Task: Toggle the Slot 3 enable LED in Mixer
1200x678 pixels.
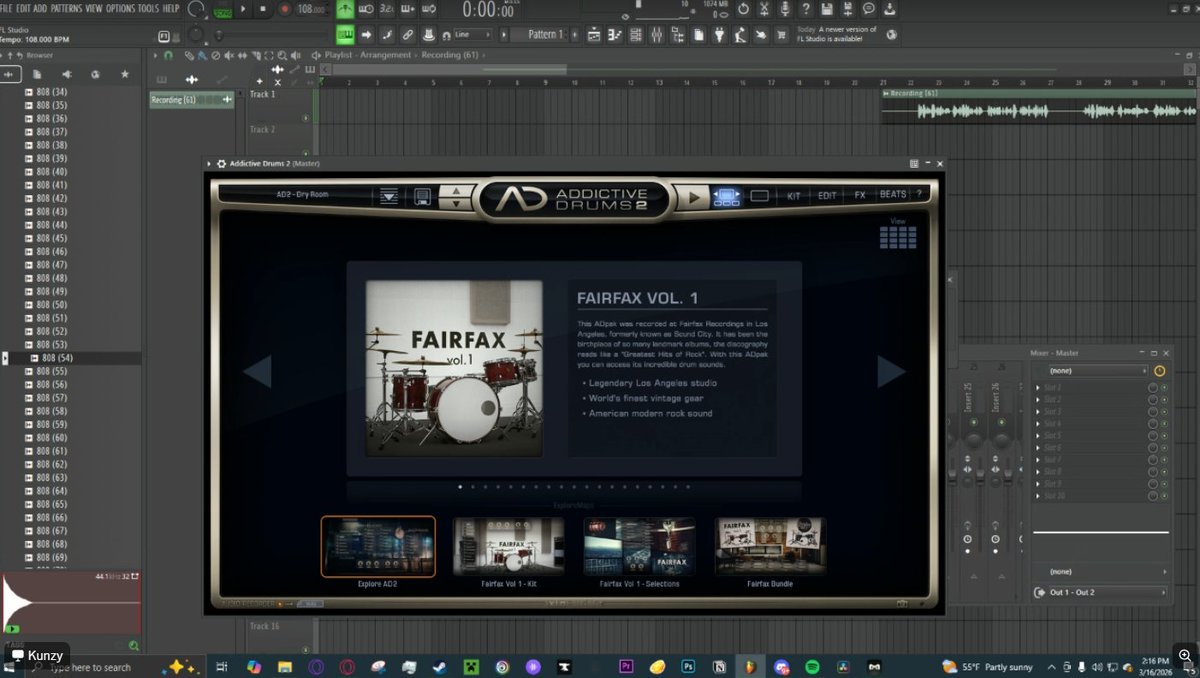Action: pos(1164,411)
